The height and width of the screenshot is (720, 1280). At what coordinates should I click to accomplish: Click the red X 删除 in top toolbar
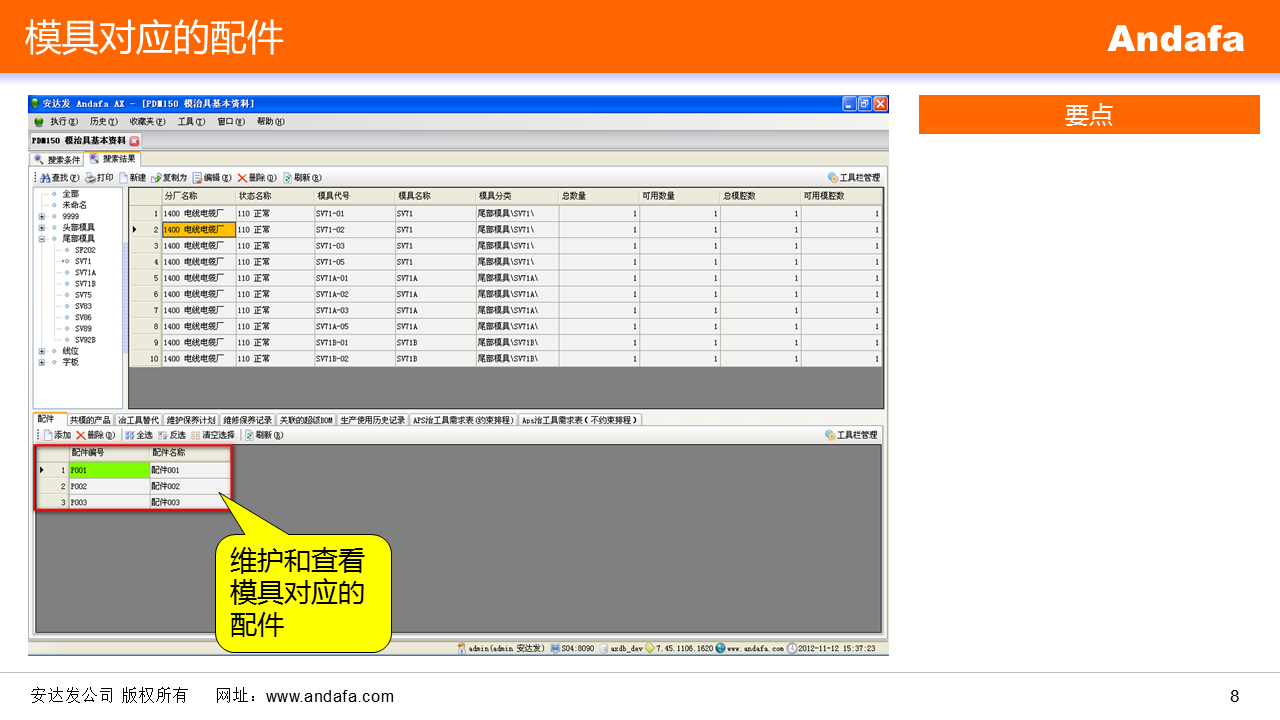point(242,178)
